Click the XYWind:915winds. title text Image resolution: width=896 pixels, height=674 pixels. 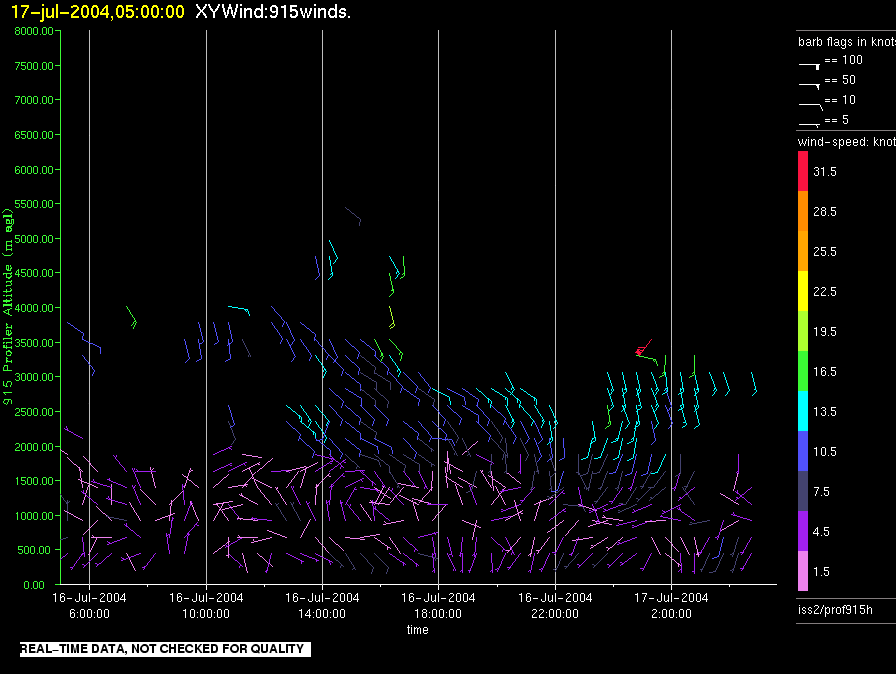[x=273, y=11]
